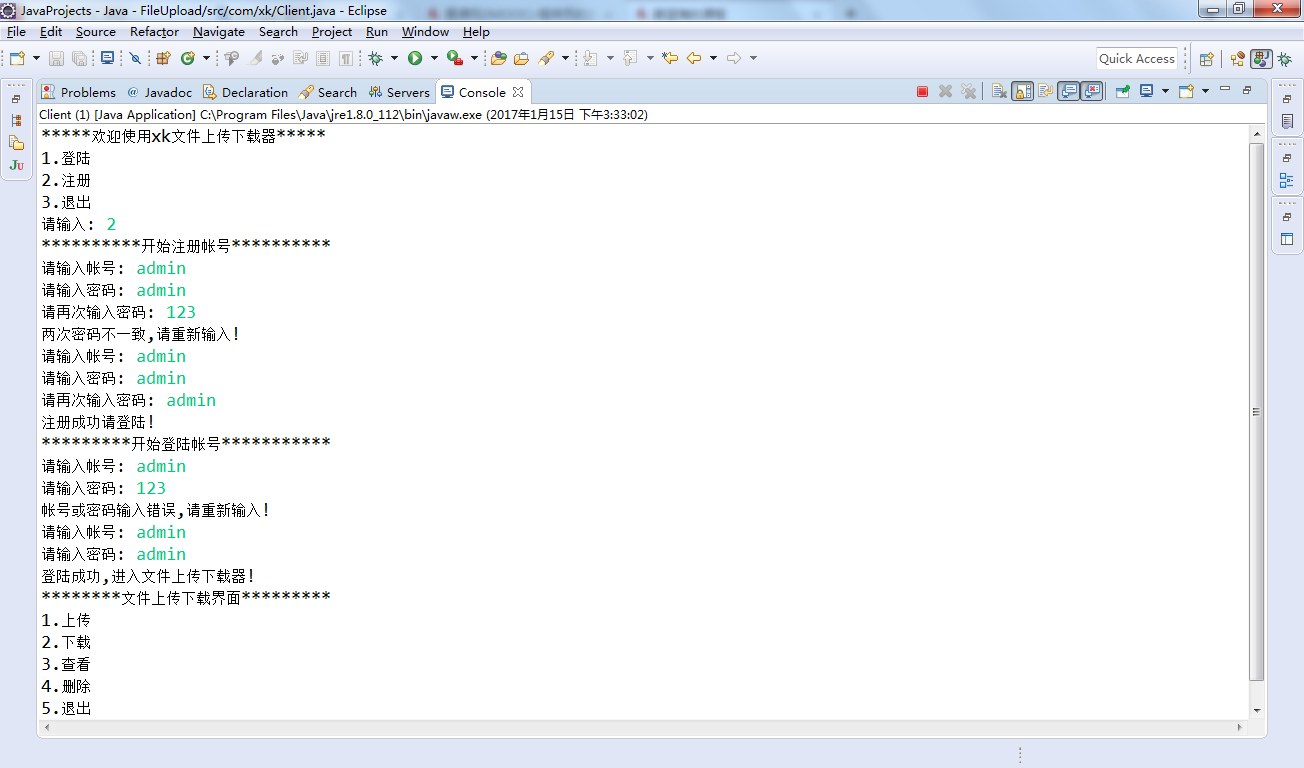Restore the left sidebar view stack

(x=15, y=99)
